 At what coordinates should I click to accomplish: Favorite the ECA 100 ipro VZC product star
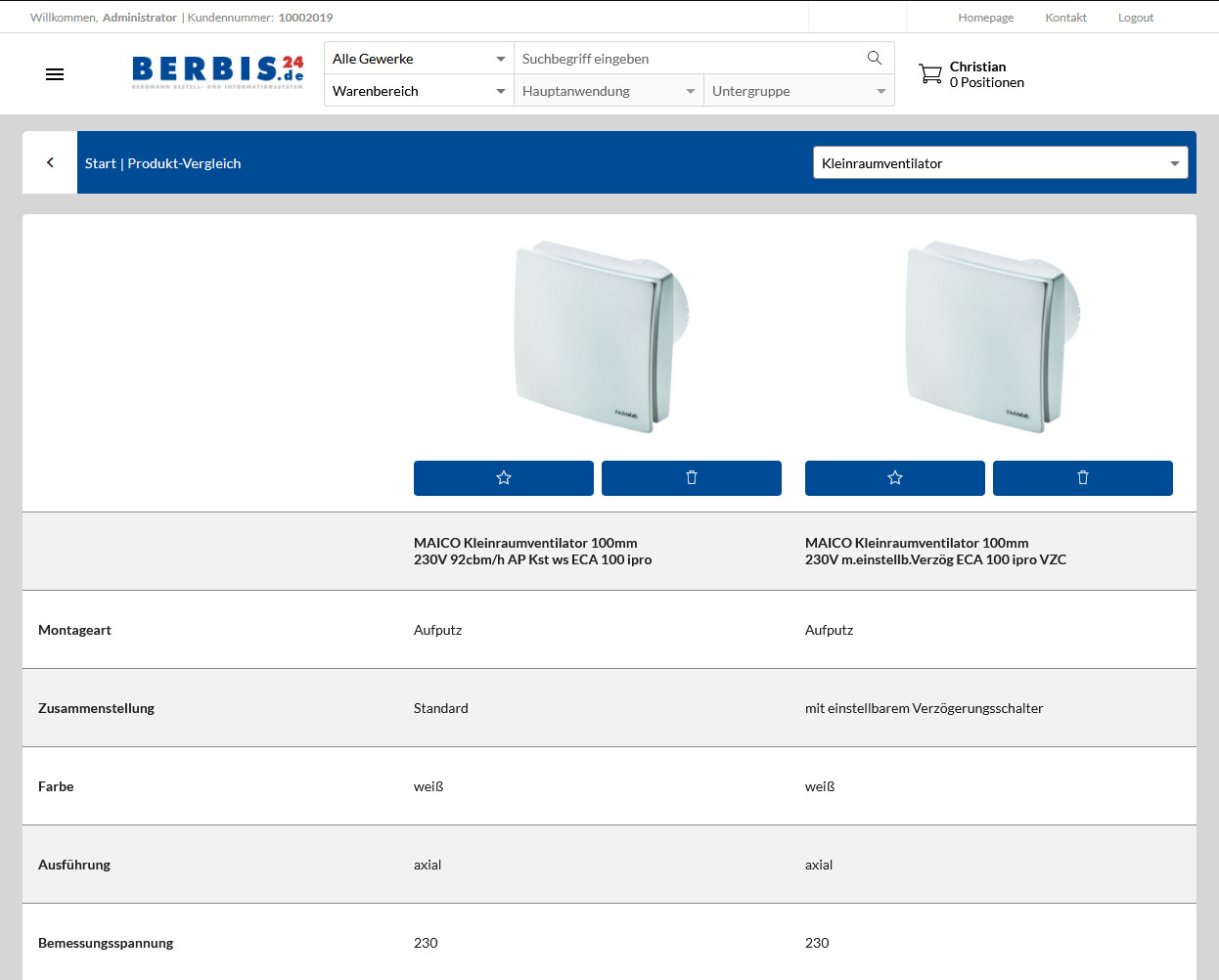[895, 478]
